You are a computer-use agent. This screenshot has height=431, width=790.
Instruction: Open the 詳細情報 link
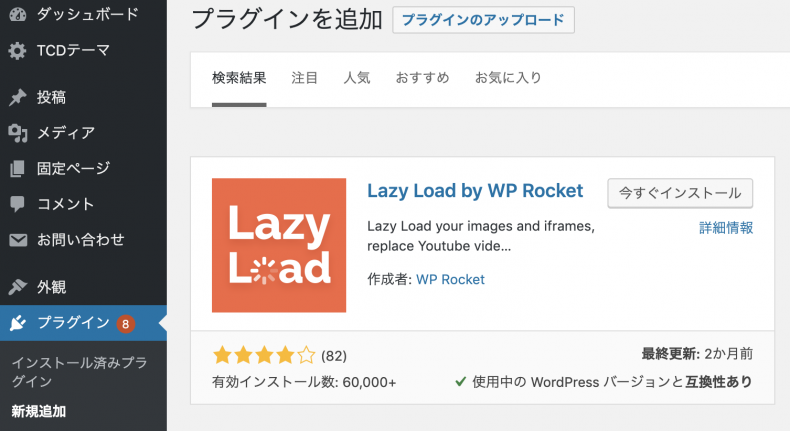tap(726, 228)
